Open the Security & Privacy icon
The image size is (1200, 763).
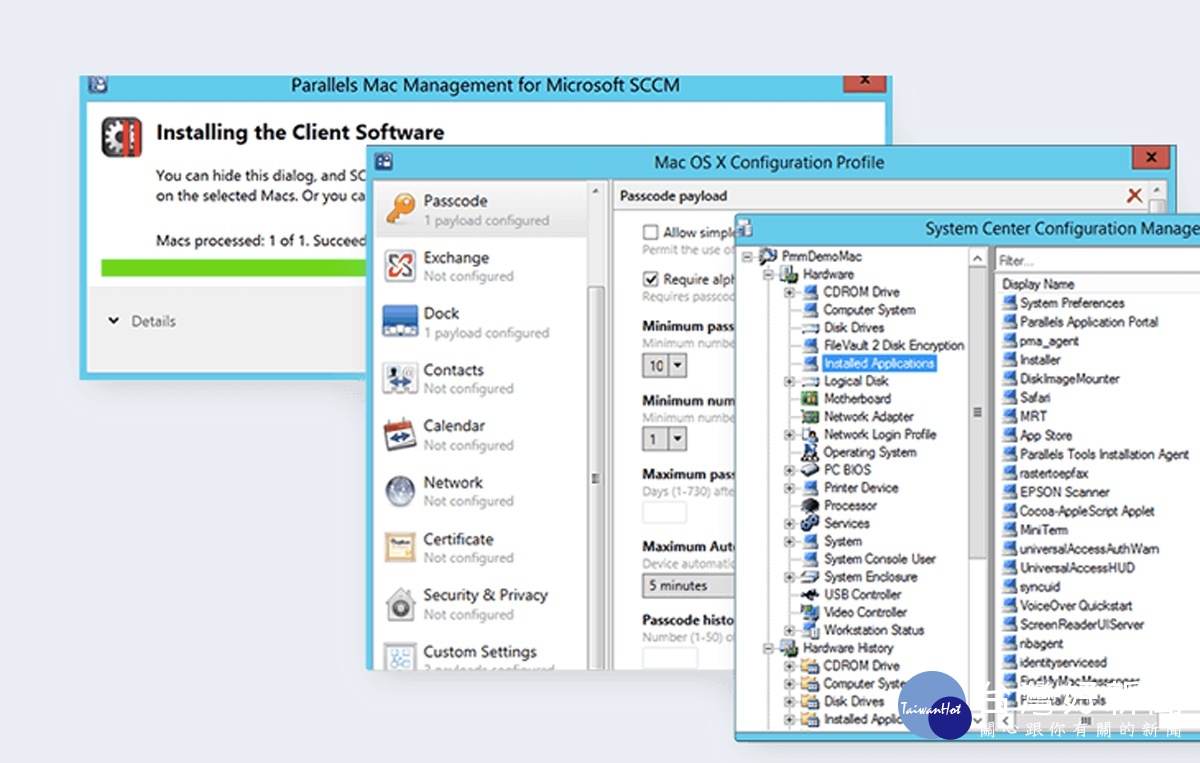coord(400,604)
